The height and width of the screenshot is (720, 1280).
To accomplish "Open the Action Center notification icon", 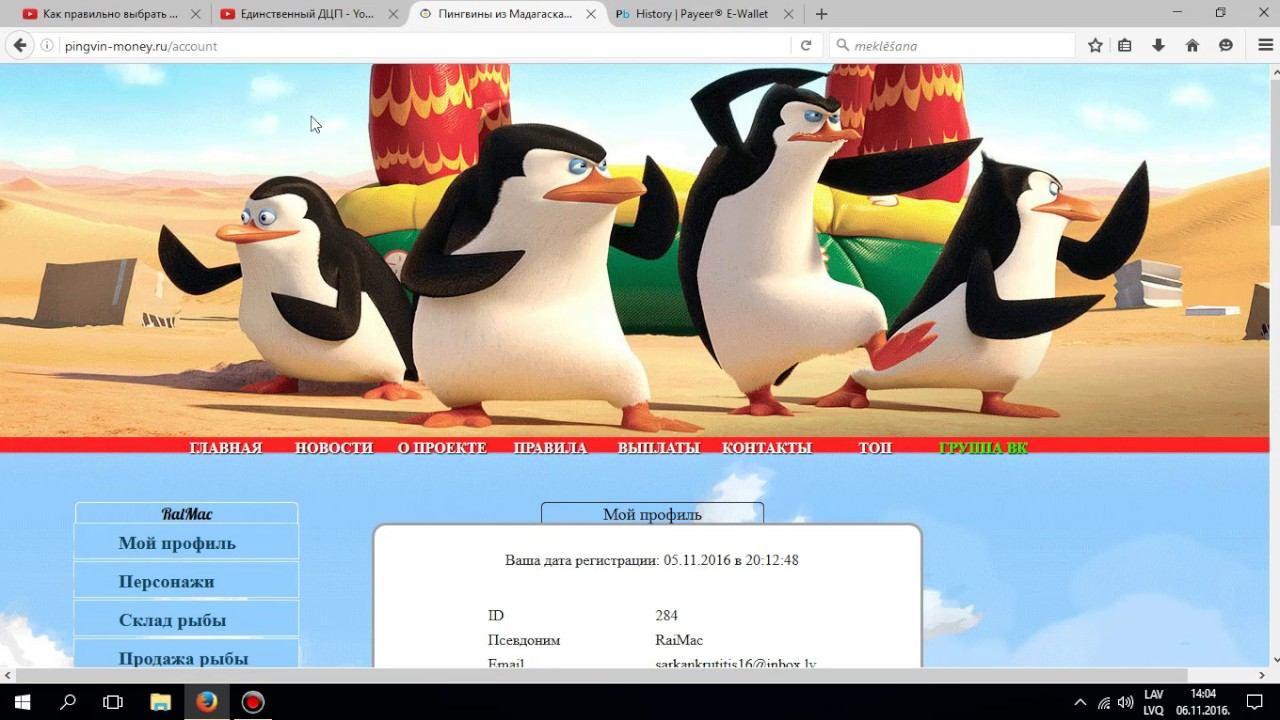I will click(1255, 702).
